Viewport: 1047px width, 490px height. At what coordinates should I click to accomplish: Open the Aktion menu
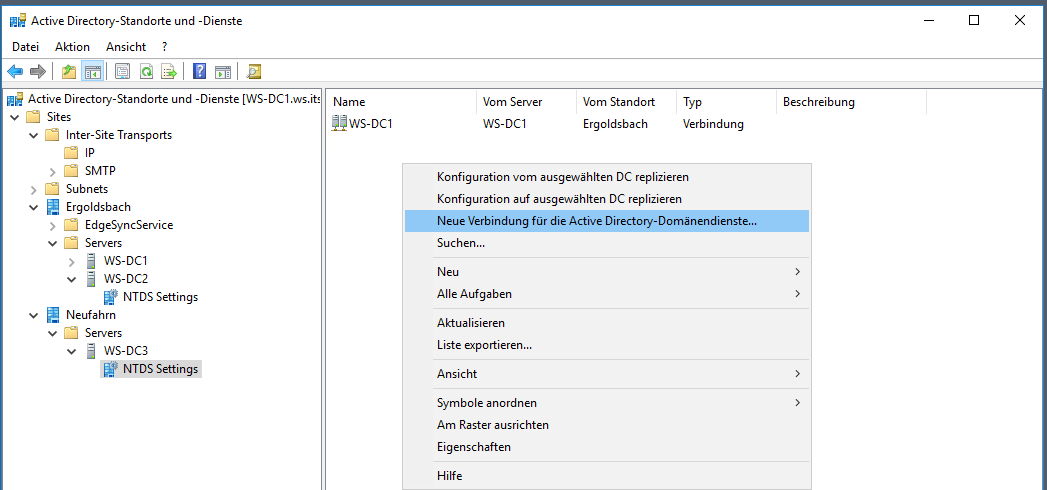coord(72,47)
